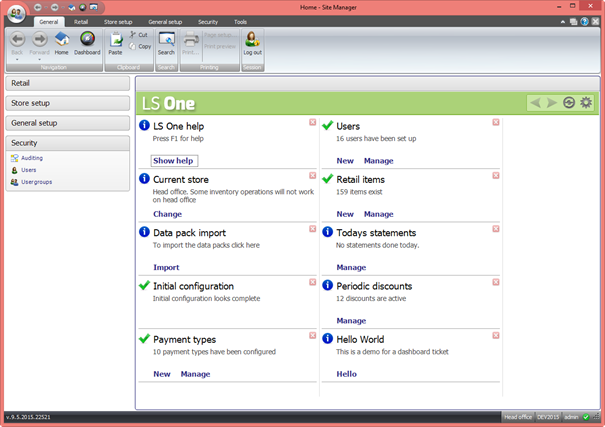Screen dimensions: 605x427
Task: Click Manage under Retail items
Action: 379,214
